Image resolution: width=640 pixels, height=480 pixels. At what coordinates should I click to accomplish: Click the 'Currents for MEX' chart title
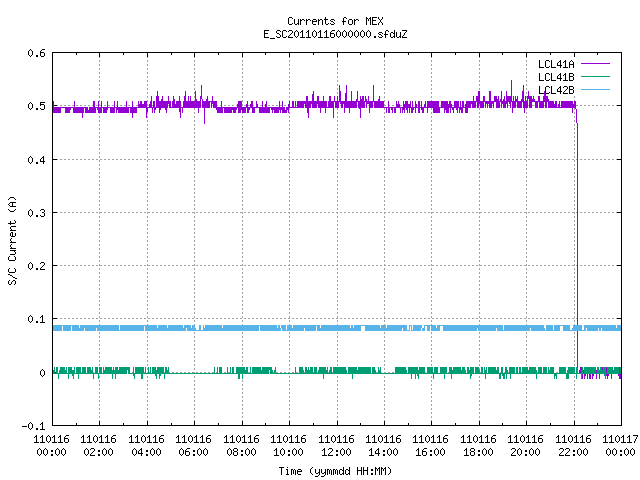pos(335,21)
